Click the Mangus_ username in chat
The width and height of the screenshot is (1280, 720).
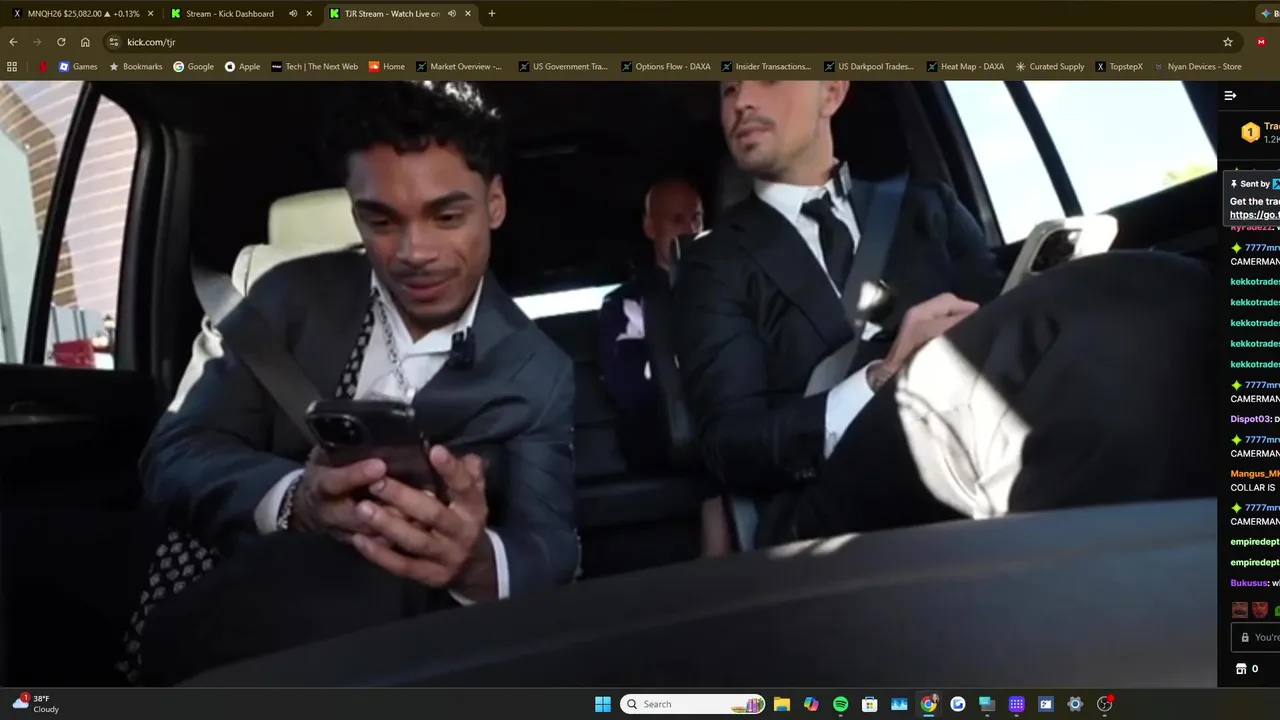point(1254,474)
